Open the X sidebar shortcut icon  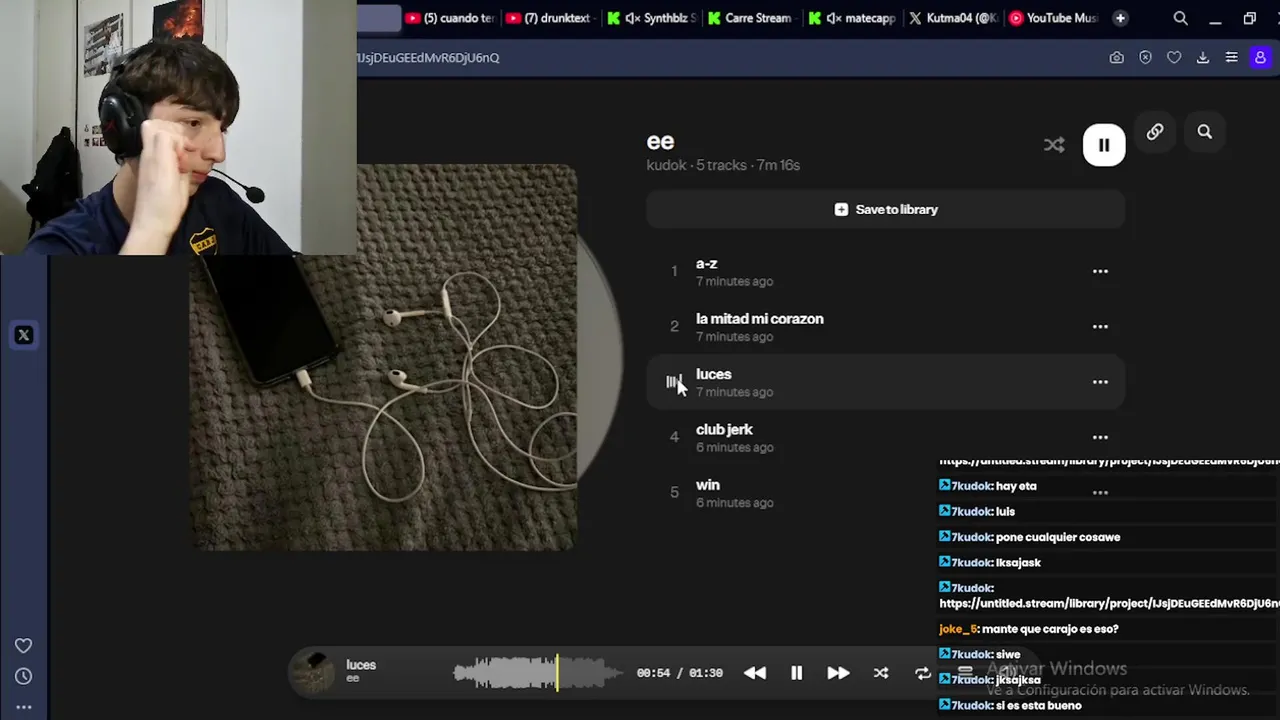[24, 336]
